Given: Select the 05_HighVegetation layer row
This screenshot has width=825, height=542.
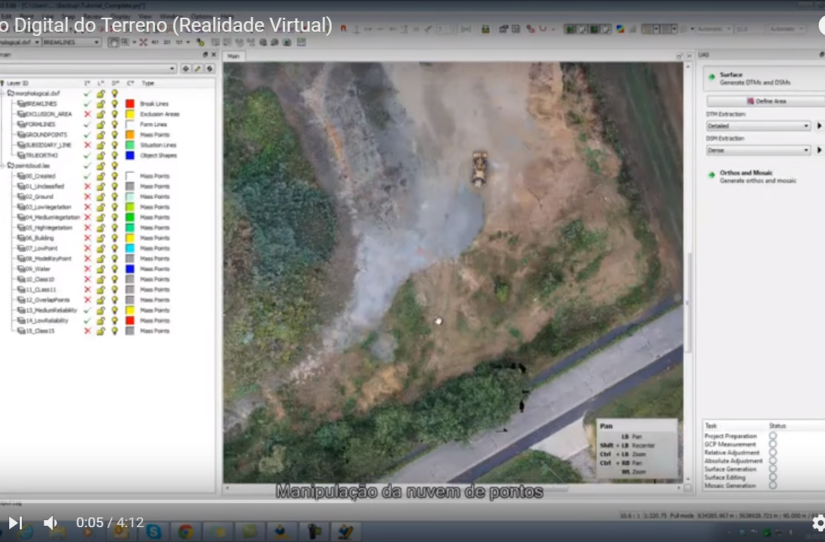Looking at the screenshot, I should [x=92, y=228].
